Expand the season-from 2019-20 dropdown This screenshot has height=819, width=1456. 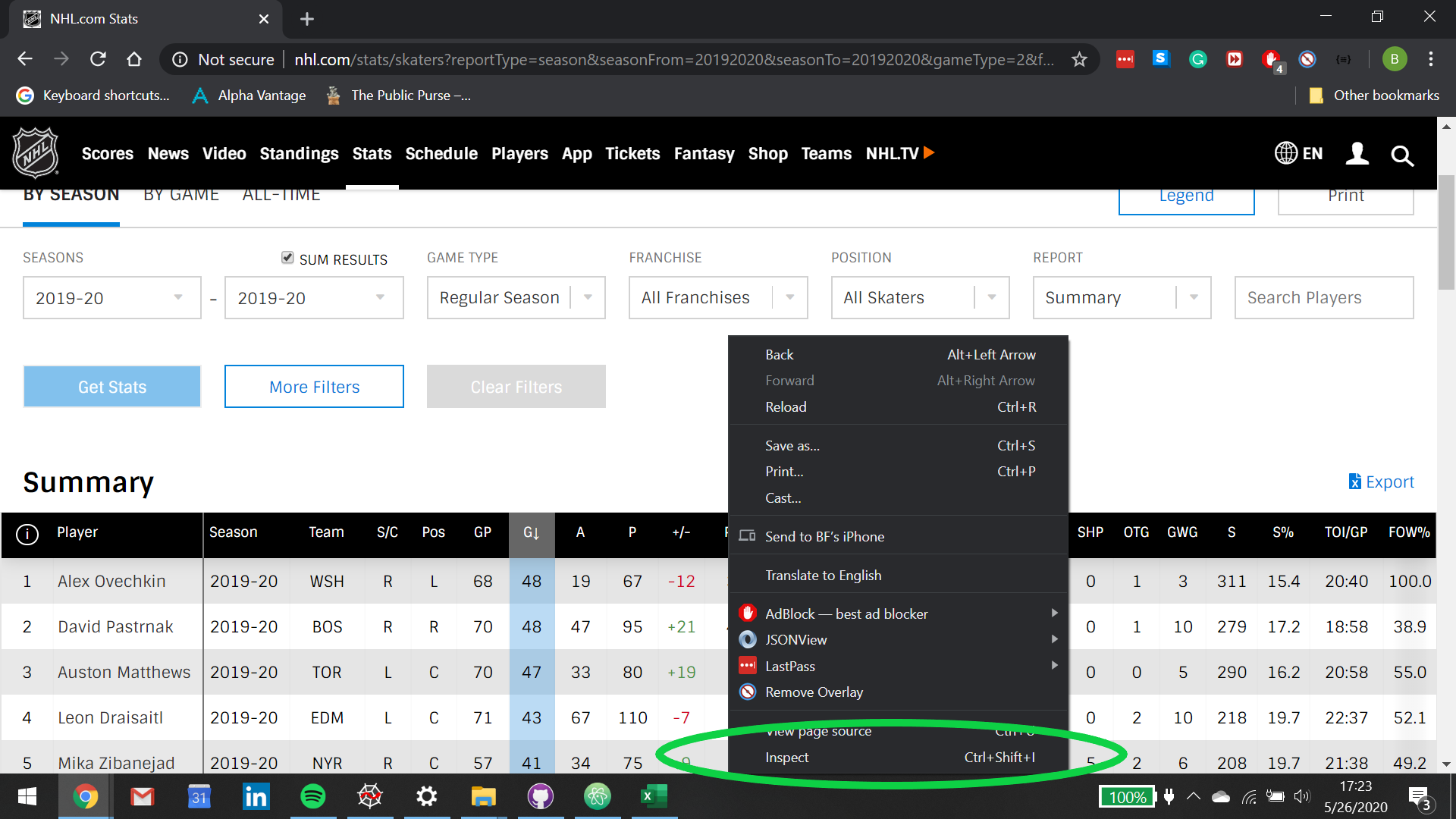(x=112, y=298)
